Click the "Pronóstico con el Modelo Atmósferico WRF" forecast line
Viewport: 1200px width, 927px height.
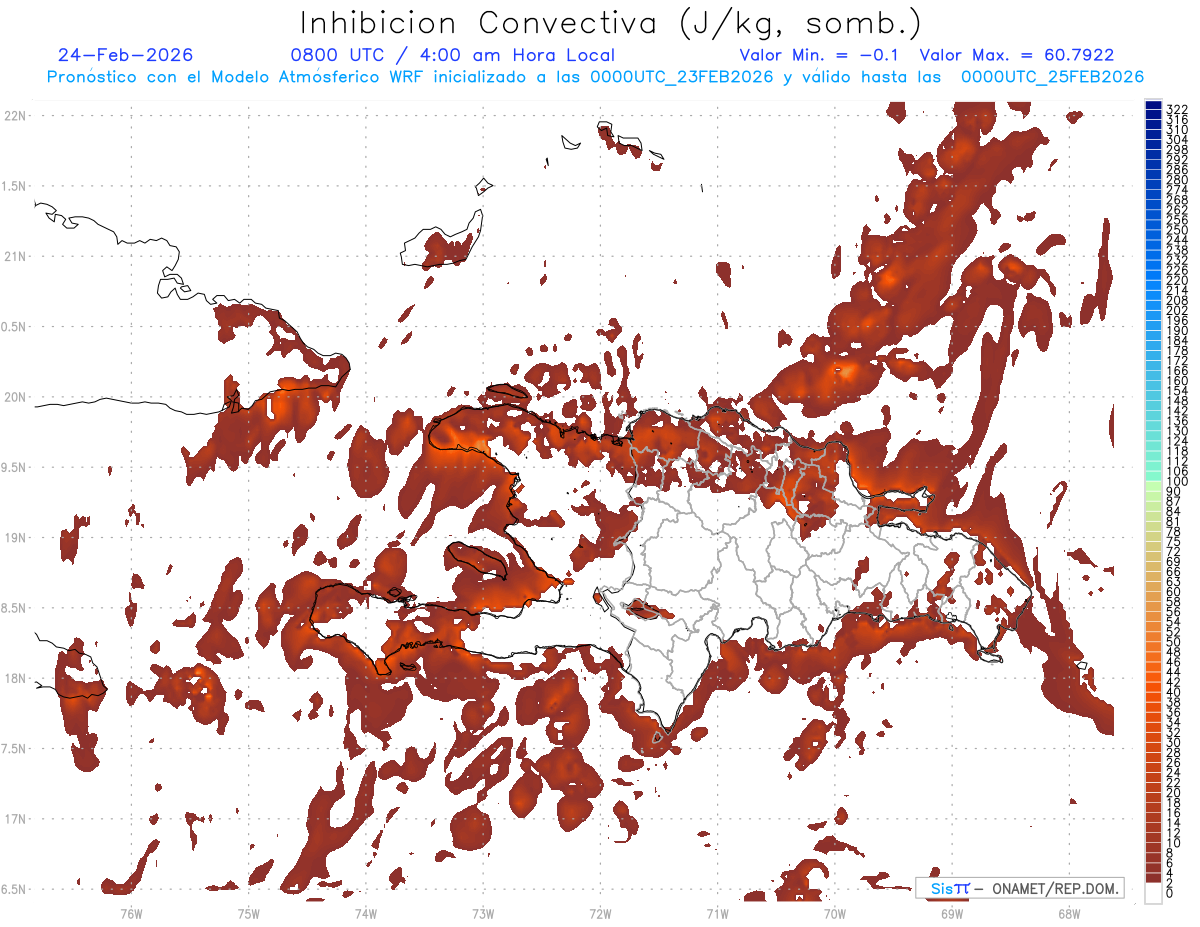595,77
